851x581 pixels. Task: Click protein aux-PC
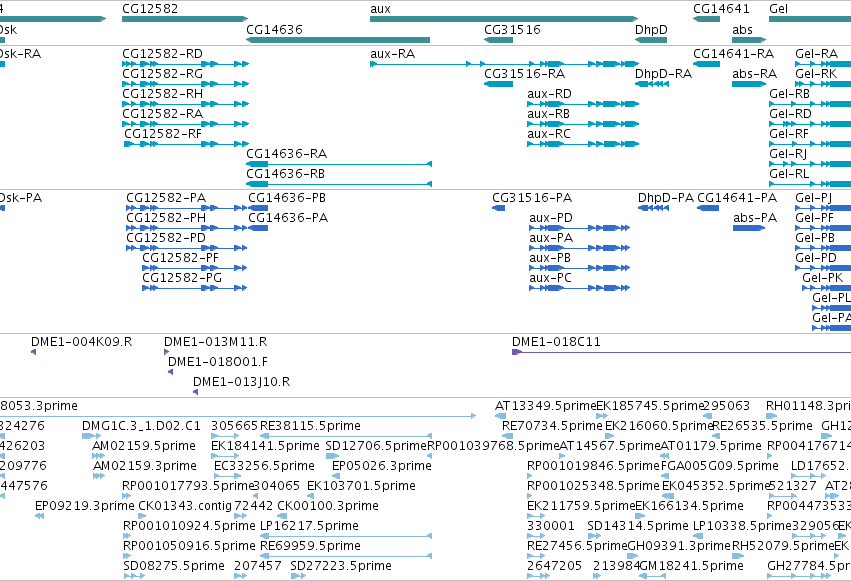click(x=579, y=288)
